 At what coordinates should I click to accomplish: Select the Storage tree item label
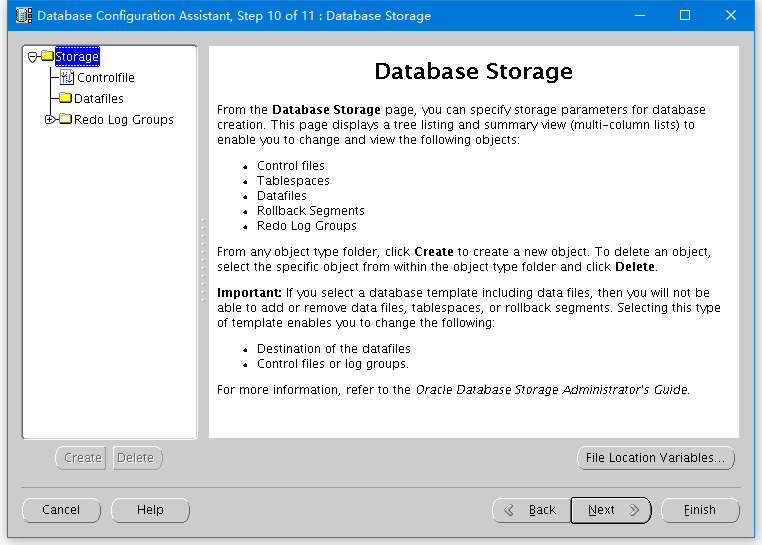[x=77, y=56]
